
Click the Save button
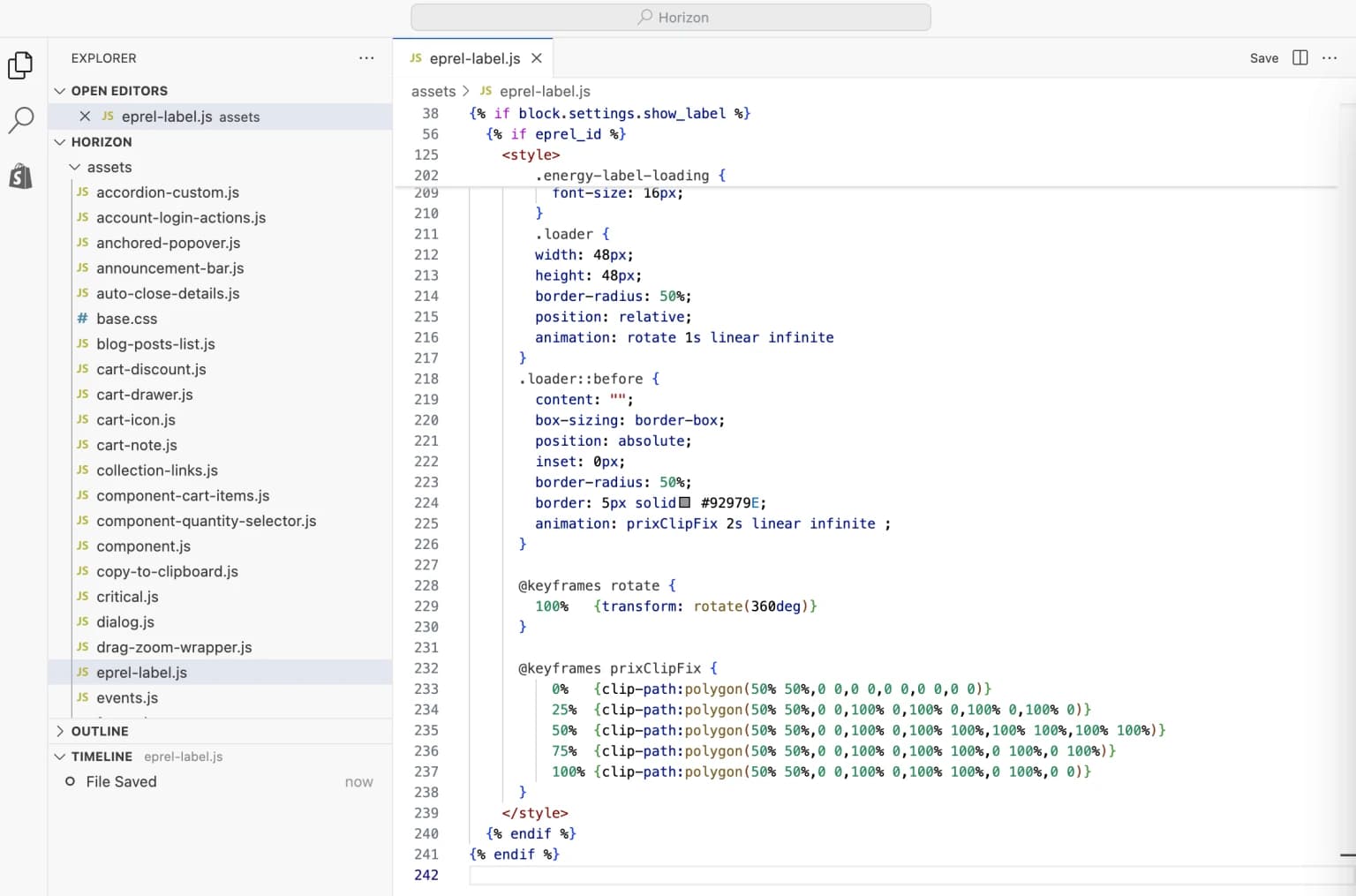pos(1263,57)
